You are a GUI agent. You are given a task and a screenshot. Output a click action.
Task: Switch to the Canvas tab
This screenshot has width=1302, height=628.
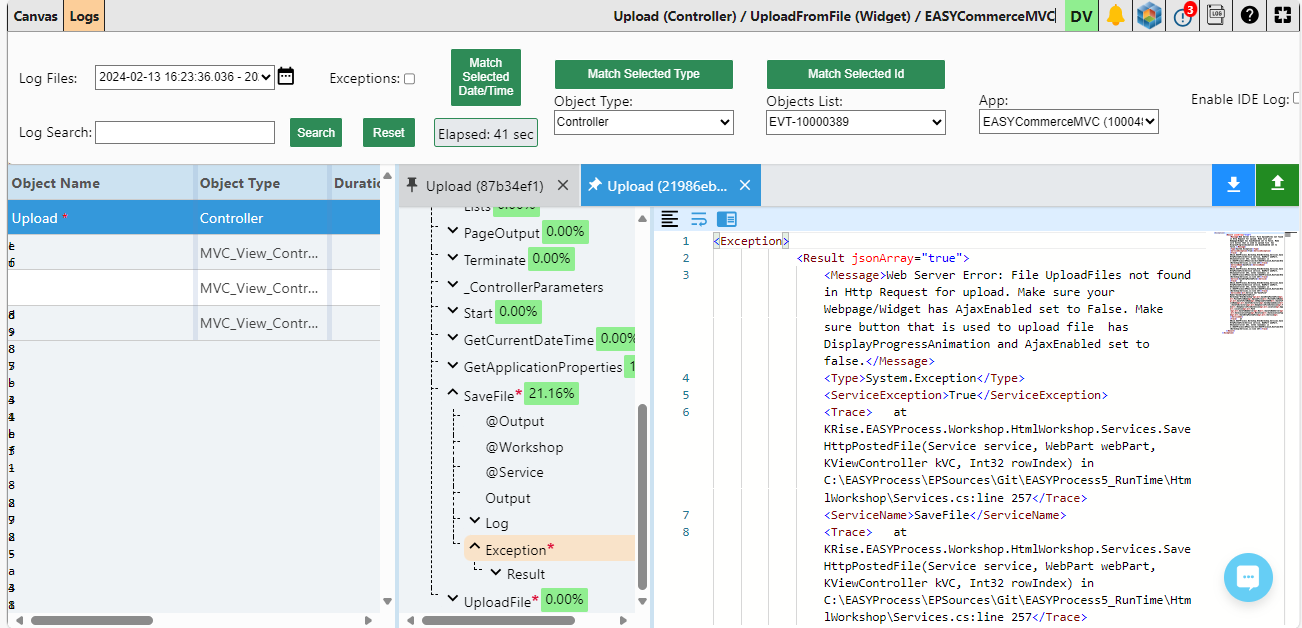coord(35,16)
